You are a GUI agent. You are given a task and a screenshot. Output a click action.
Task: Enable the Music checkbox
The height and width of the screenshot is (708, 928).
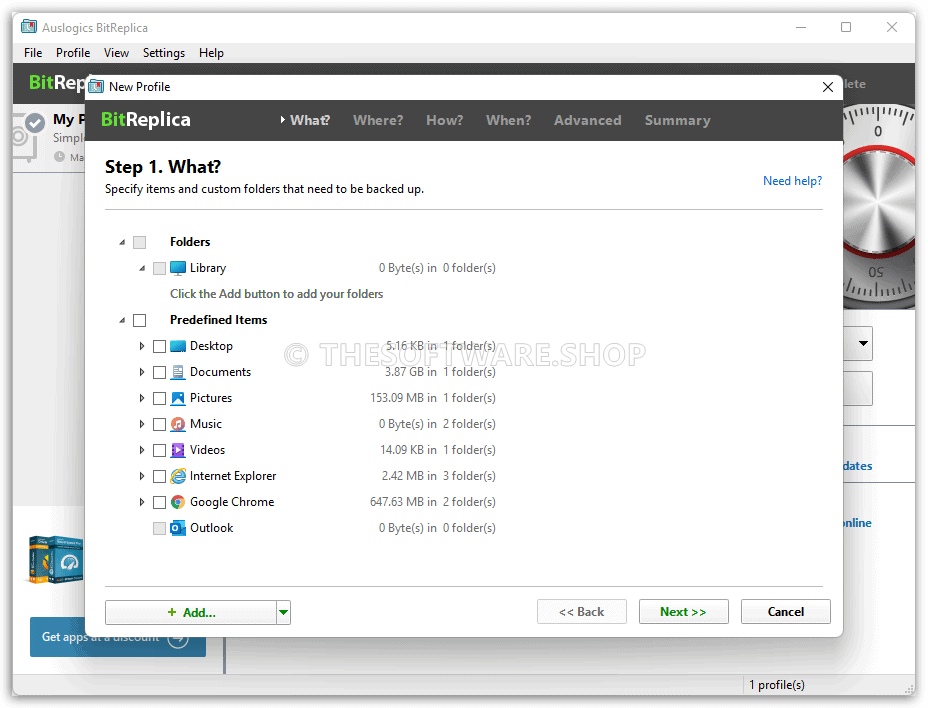159,424
